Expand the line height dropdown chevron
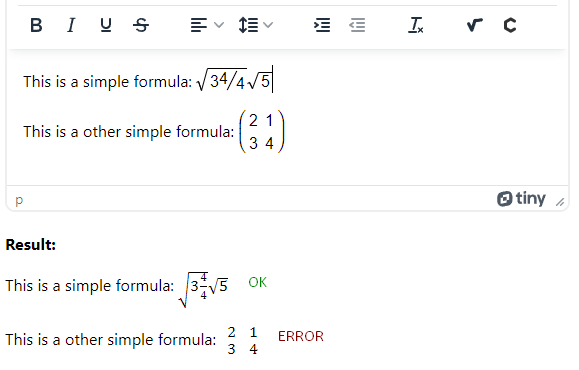 click(x=268, y=25)
